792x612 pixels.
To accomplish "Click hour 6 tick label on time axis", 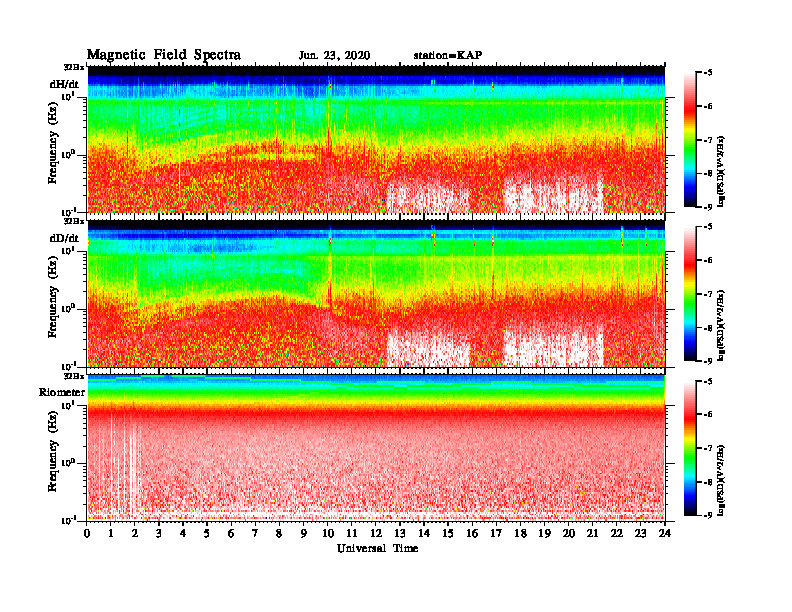I will (231, 533).
